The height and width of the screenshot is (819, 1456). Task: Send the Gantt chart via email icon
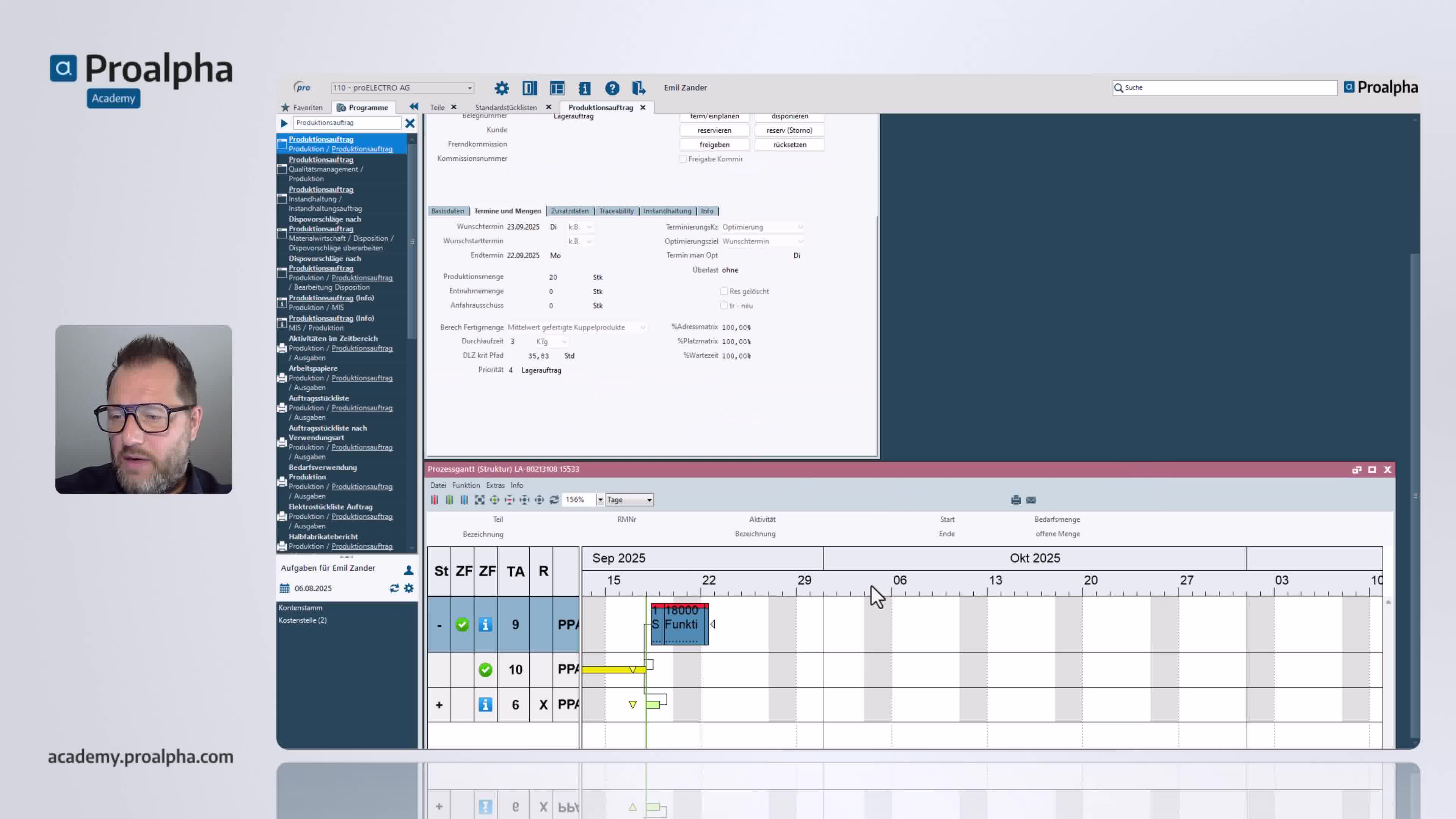[1031, 500]
